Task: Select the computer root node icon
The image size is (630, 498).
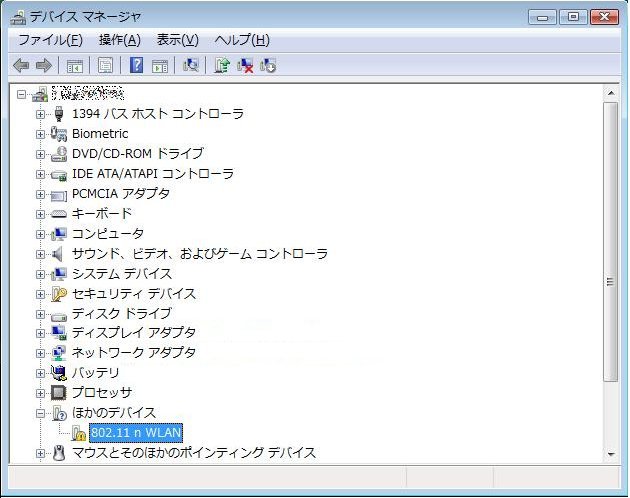Action: click(40, 94)
